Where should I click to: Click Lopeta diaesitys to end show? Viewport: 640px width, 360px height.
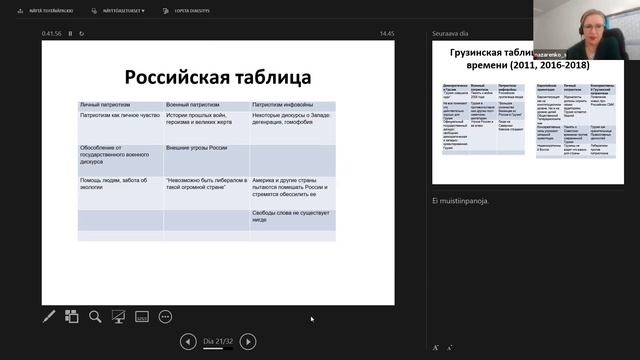(x=187, y=11)
